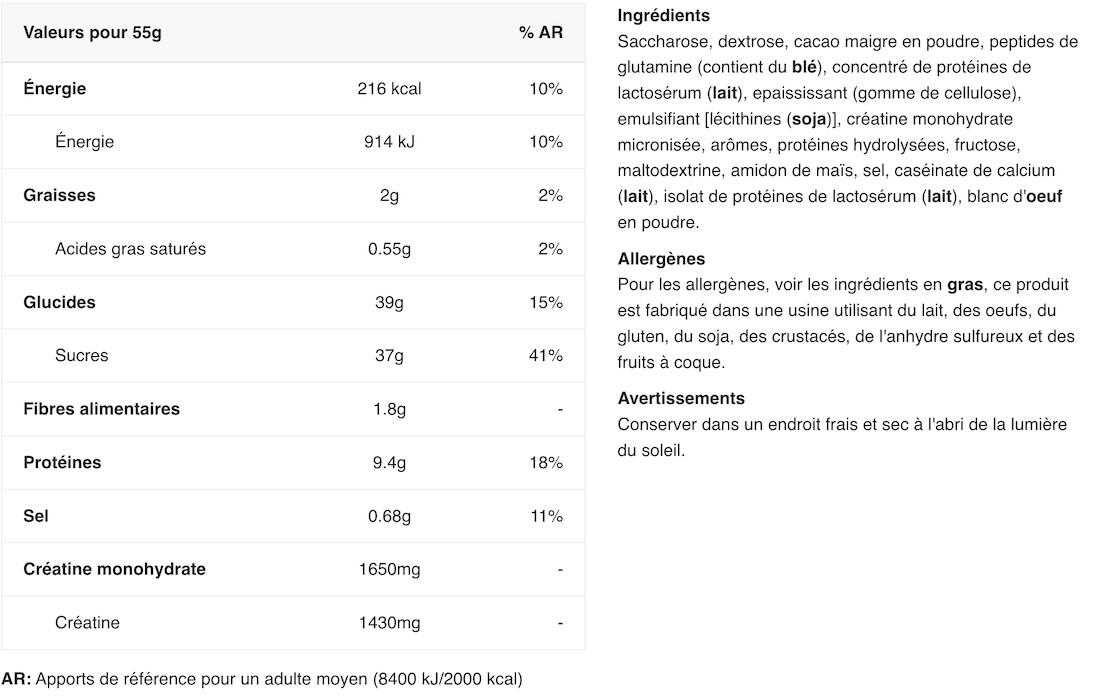Select the Graisses row label

click(x=59, y=195)
